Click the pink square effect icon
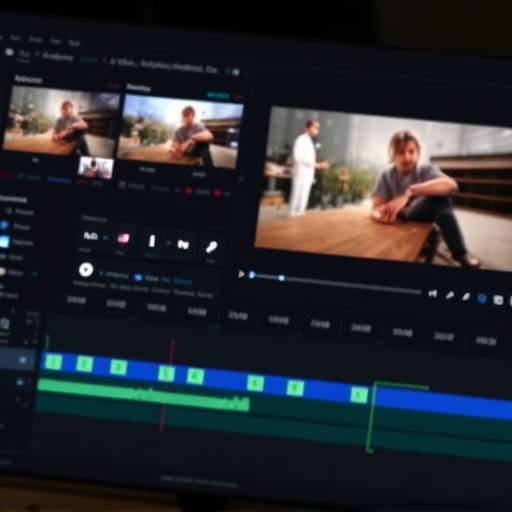Image resolution: width=512 pixels, height=512 pixels. 123,239
